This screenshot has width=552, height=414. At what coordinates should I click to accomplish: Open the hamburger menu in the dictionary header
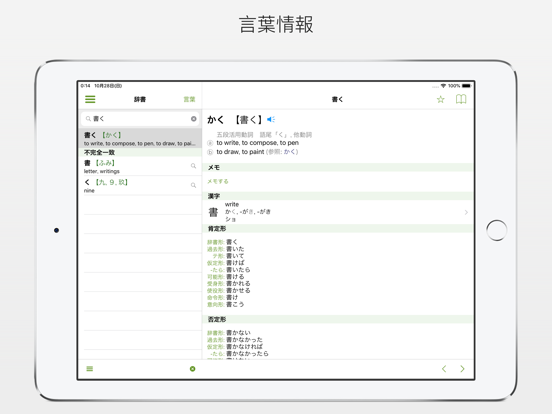coord(90,99)
